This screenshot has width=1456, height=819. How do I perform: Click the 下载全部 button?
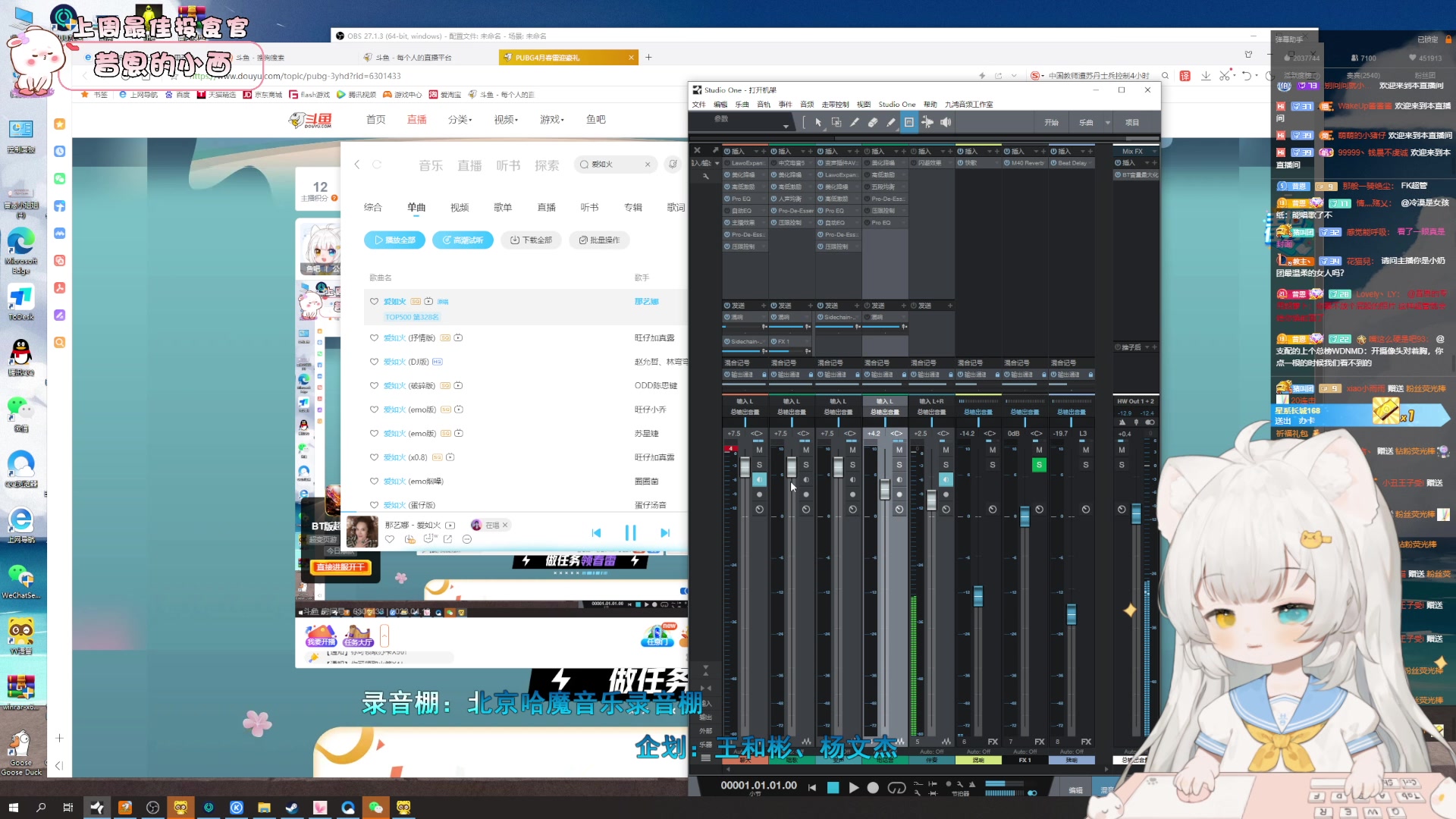point(531,240)
